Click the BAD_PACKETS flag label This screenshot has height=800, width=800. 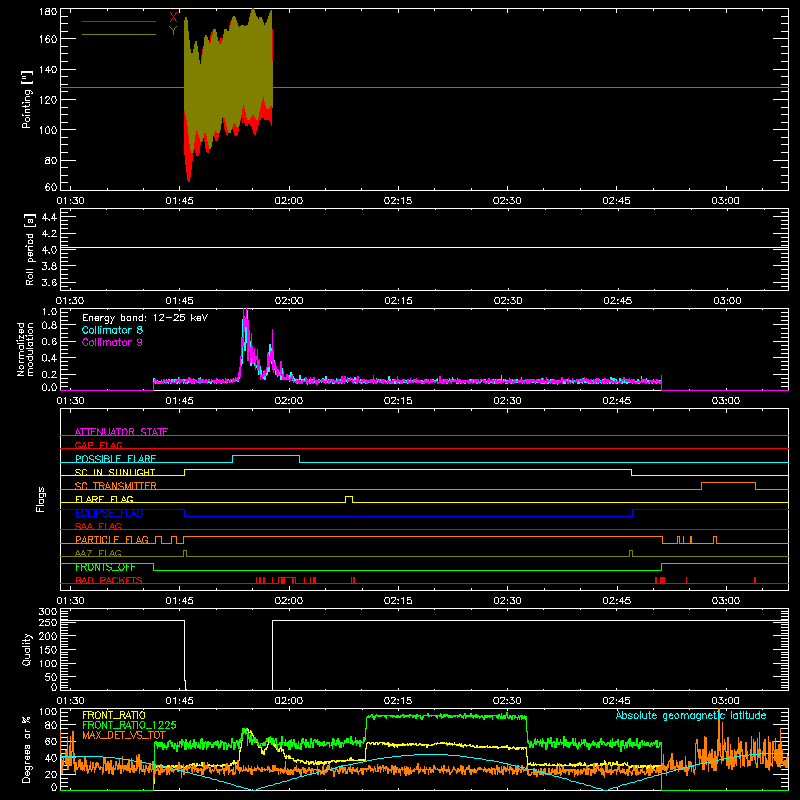(109, 580)
